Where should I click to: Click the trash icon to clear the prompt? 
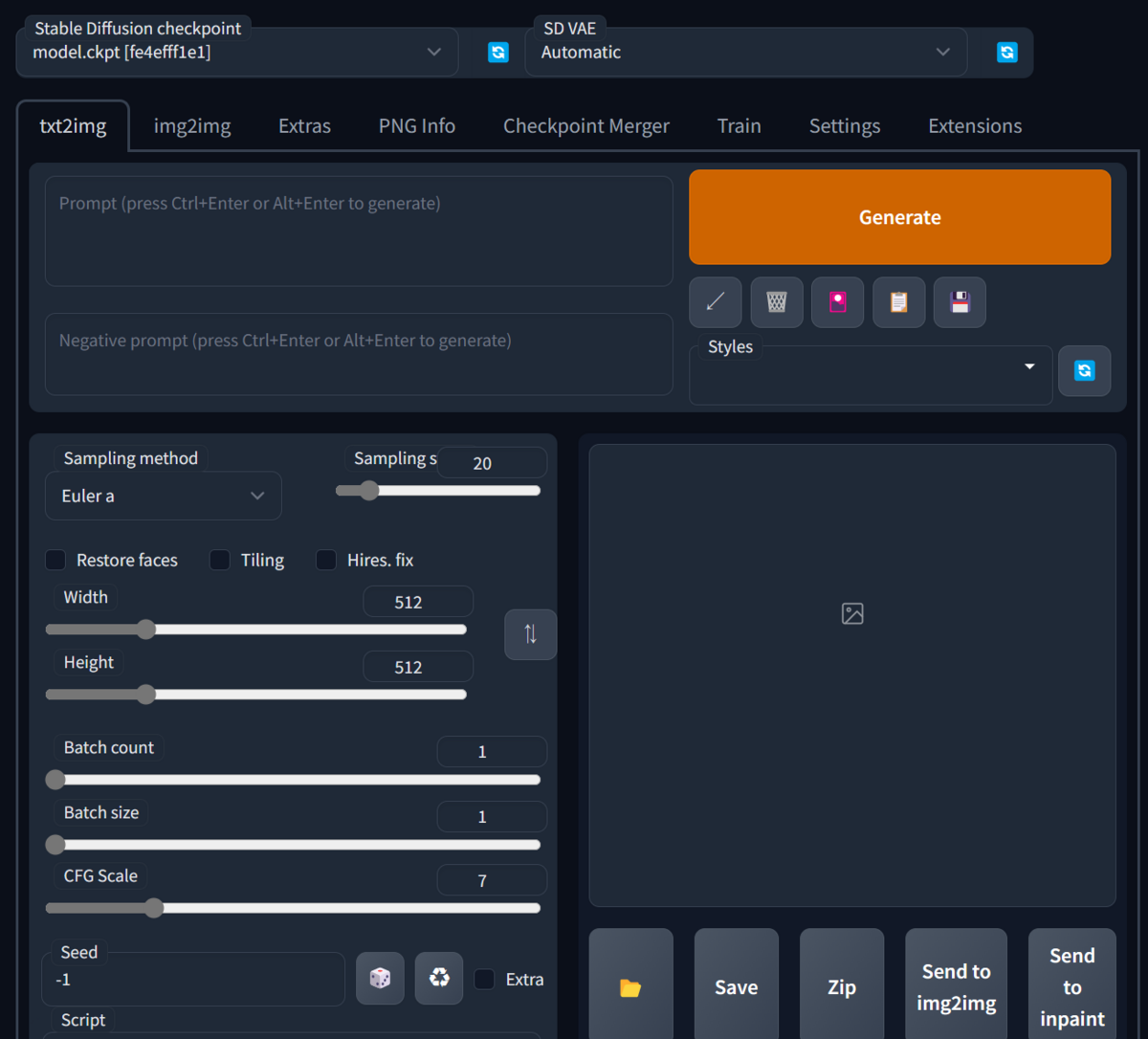(x=777, y=302)
